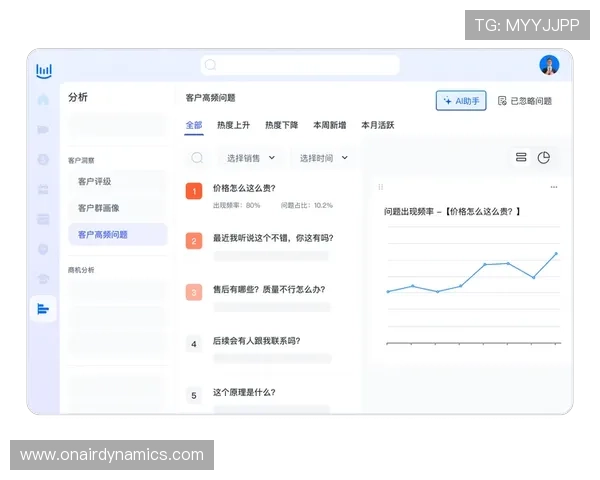Click the magnifier icon in the top search bar
The image size is (600, 480).
[x=210, y=65]
